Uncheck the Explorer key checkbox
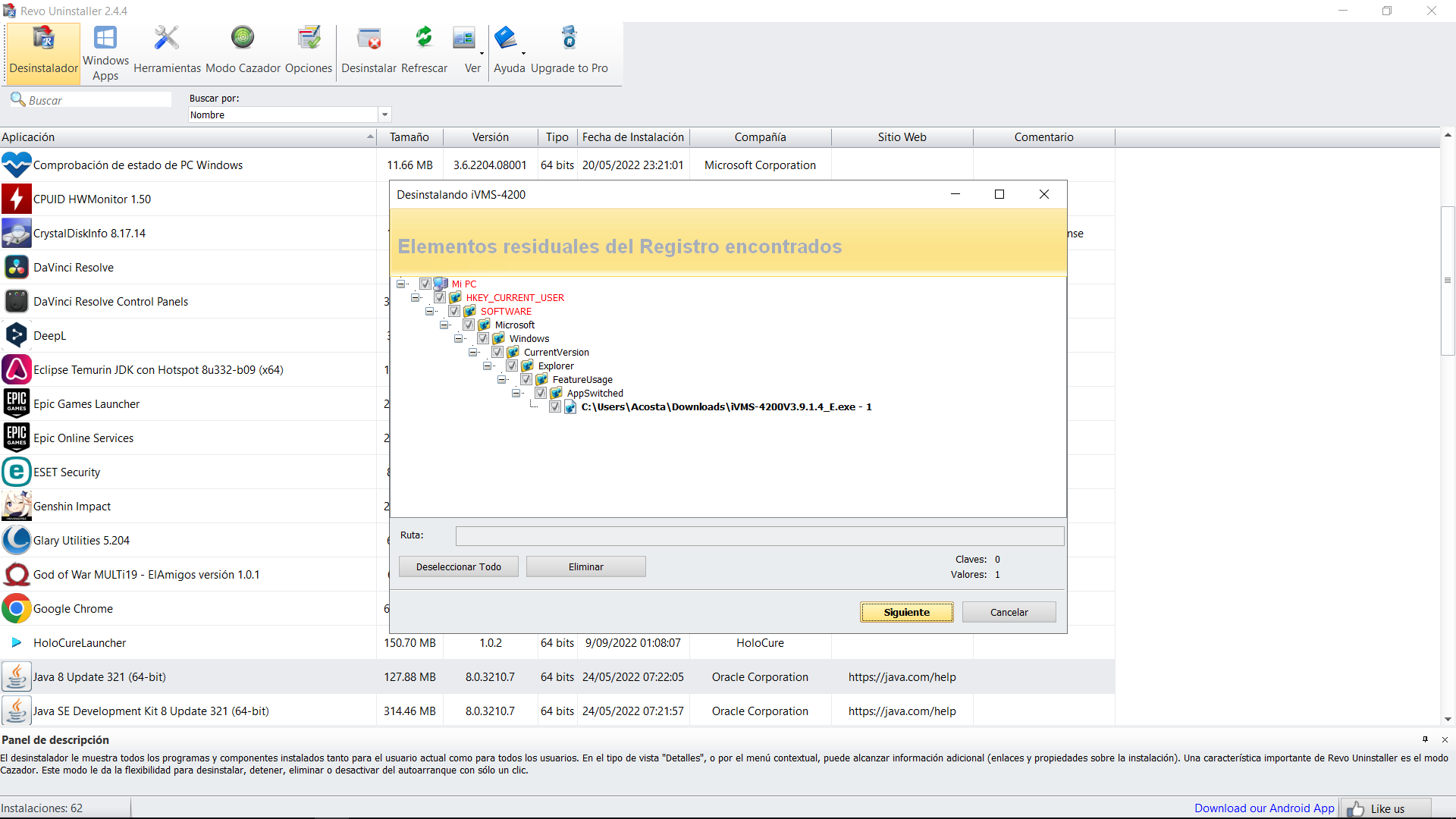1456x819 pixels. (x=512, y=366)
